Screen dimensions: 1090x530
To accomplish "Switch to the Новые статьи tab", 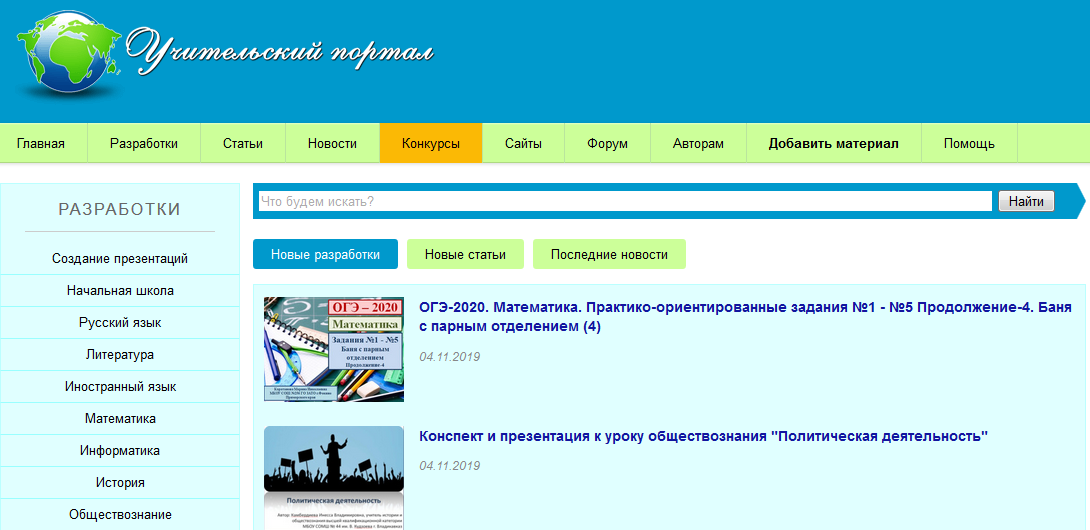I will [465, 254].
